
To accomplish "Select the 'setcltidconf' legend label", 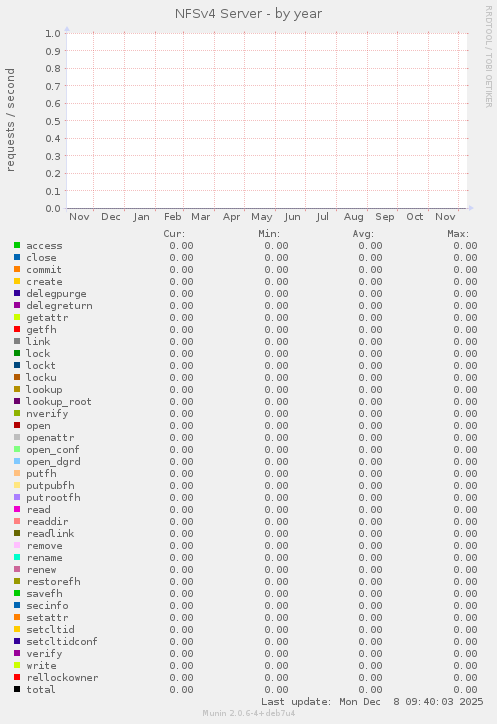I will click(62, 642).
